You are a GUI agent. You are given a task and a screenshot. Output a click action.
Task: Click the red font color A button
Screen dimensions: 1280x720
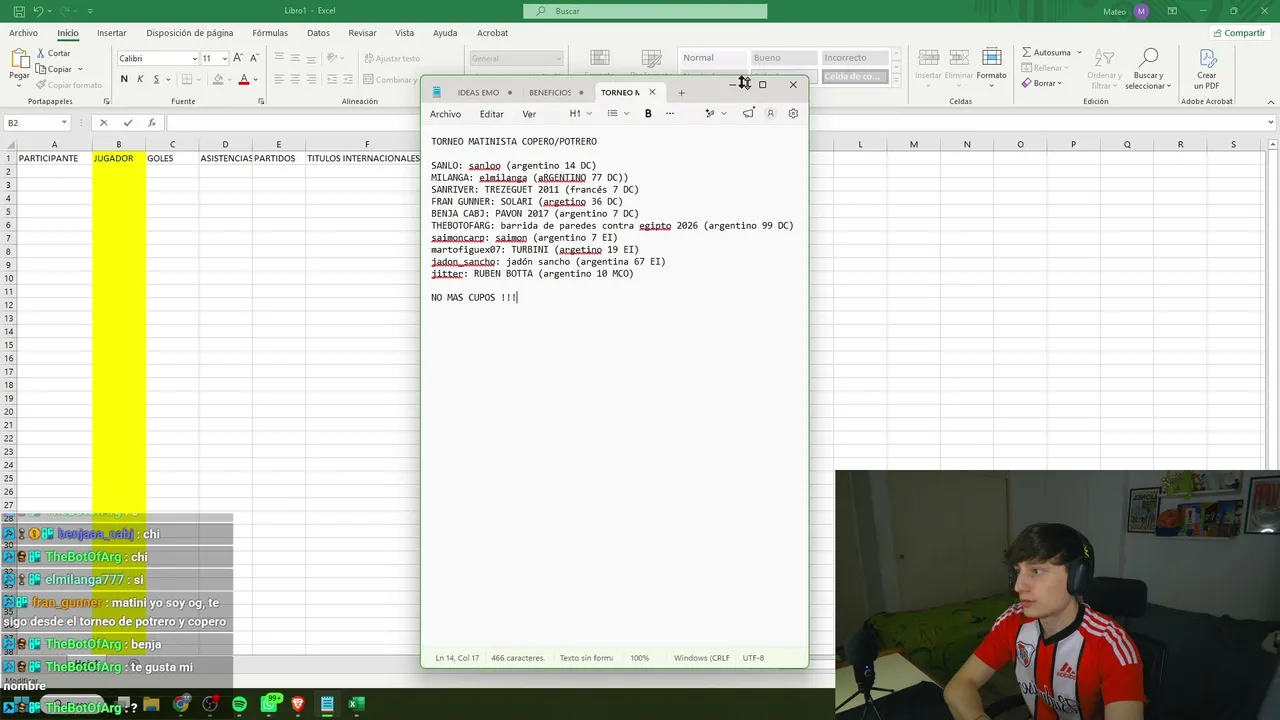(x=244, y=79)
